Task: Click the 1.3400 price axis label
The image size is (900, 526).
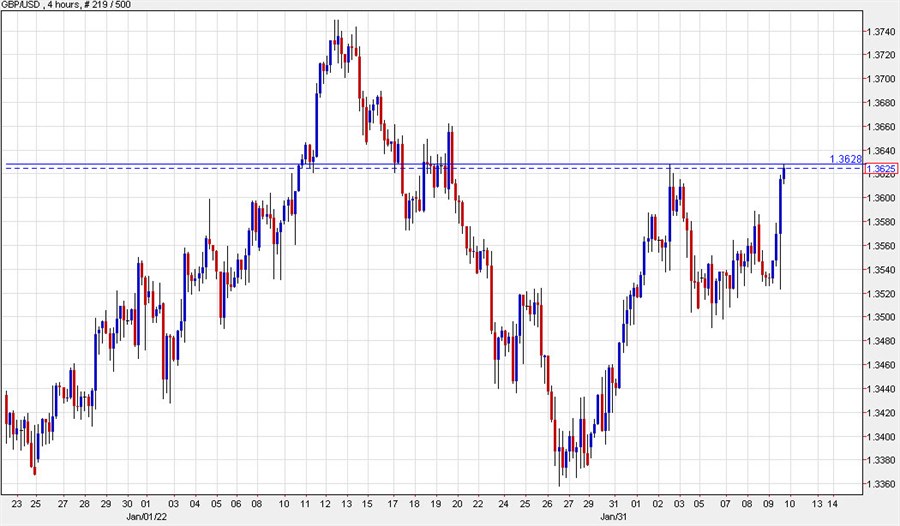Action: [x=880, y=437]
